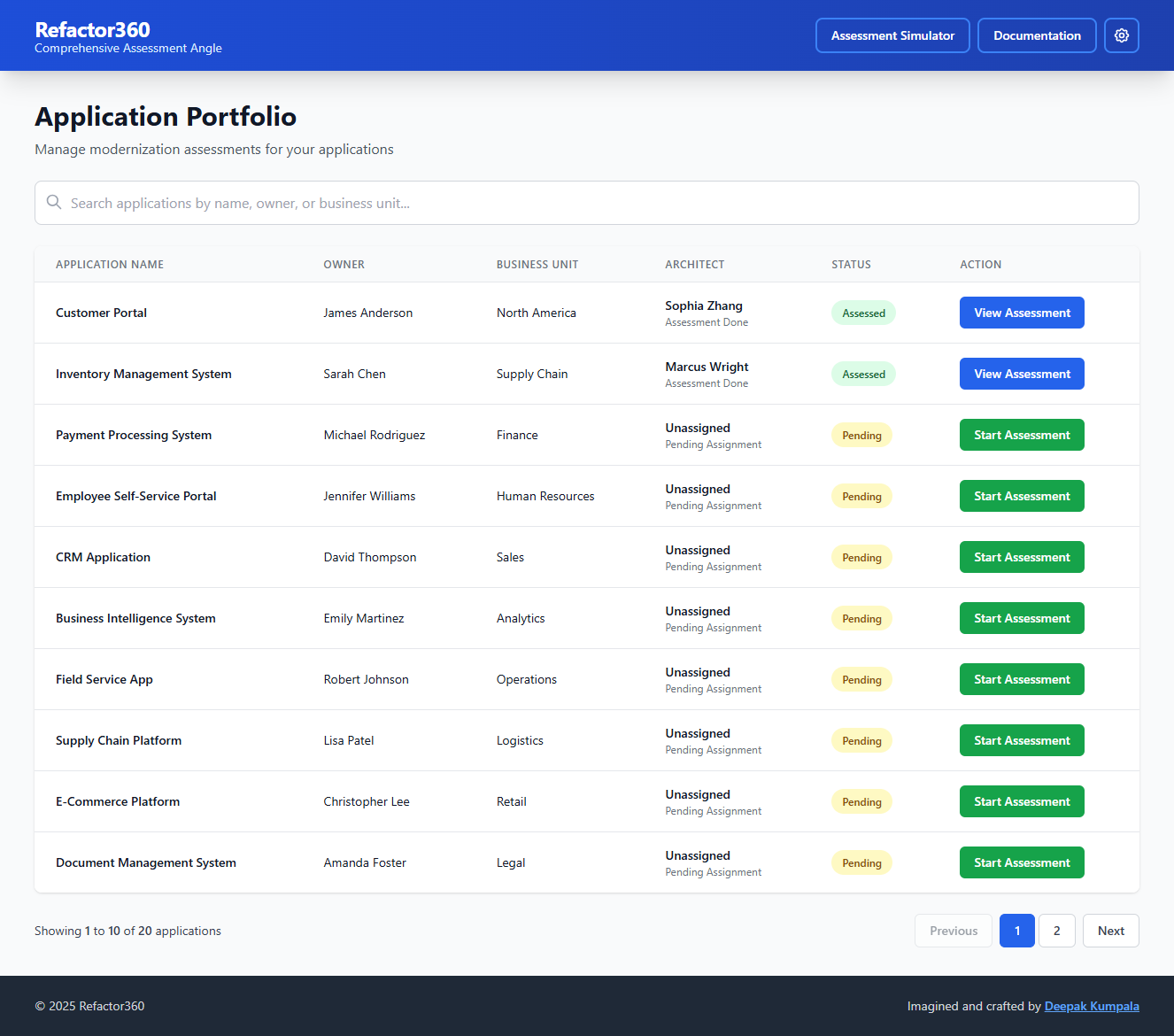1174x1036 pixels.
Task: Click the Assessed badge for Customer Portal
Action: point(863,313)
